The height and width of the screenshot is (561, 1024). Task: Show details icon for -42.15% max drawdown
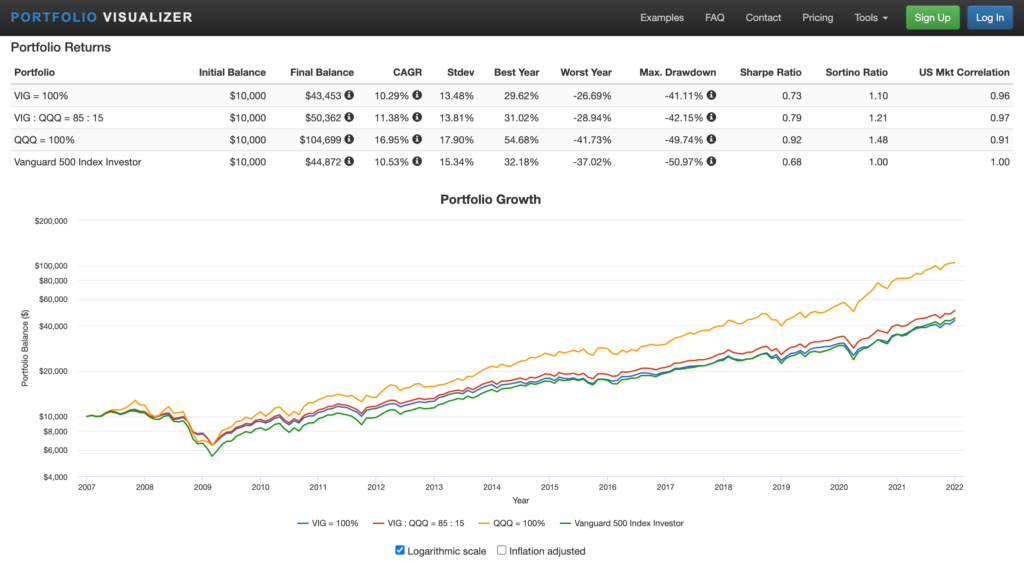[x=711, y=118]
